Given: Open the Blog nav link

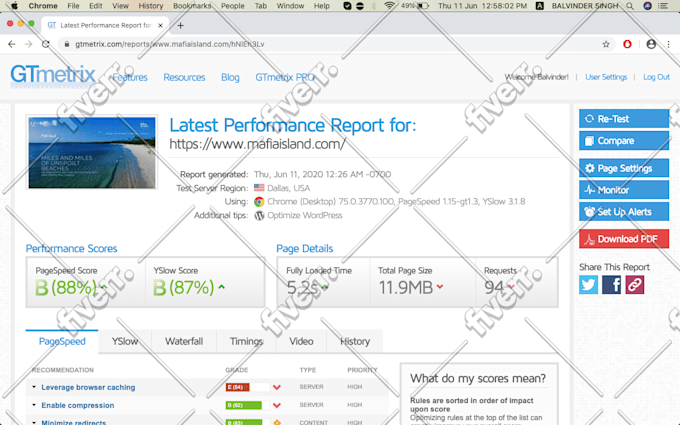Looking at the screenshot, I should click(x=230, y=77).
